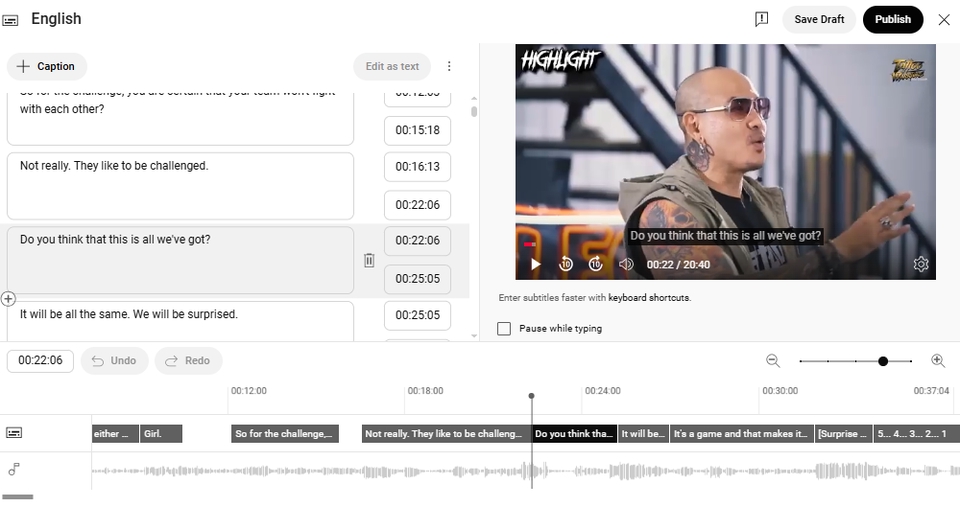Click the playhead marker on the timeline

click(531, 396)
